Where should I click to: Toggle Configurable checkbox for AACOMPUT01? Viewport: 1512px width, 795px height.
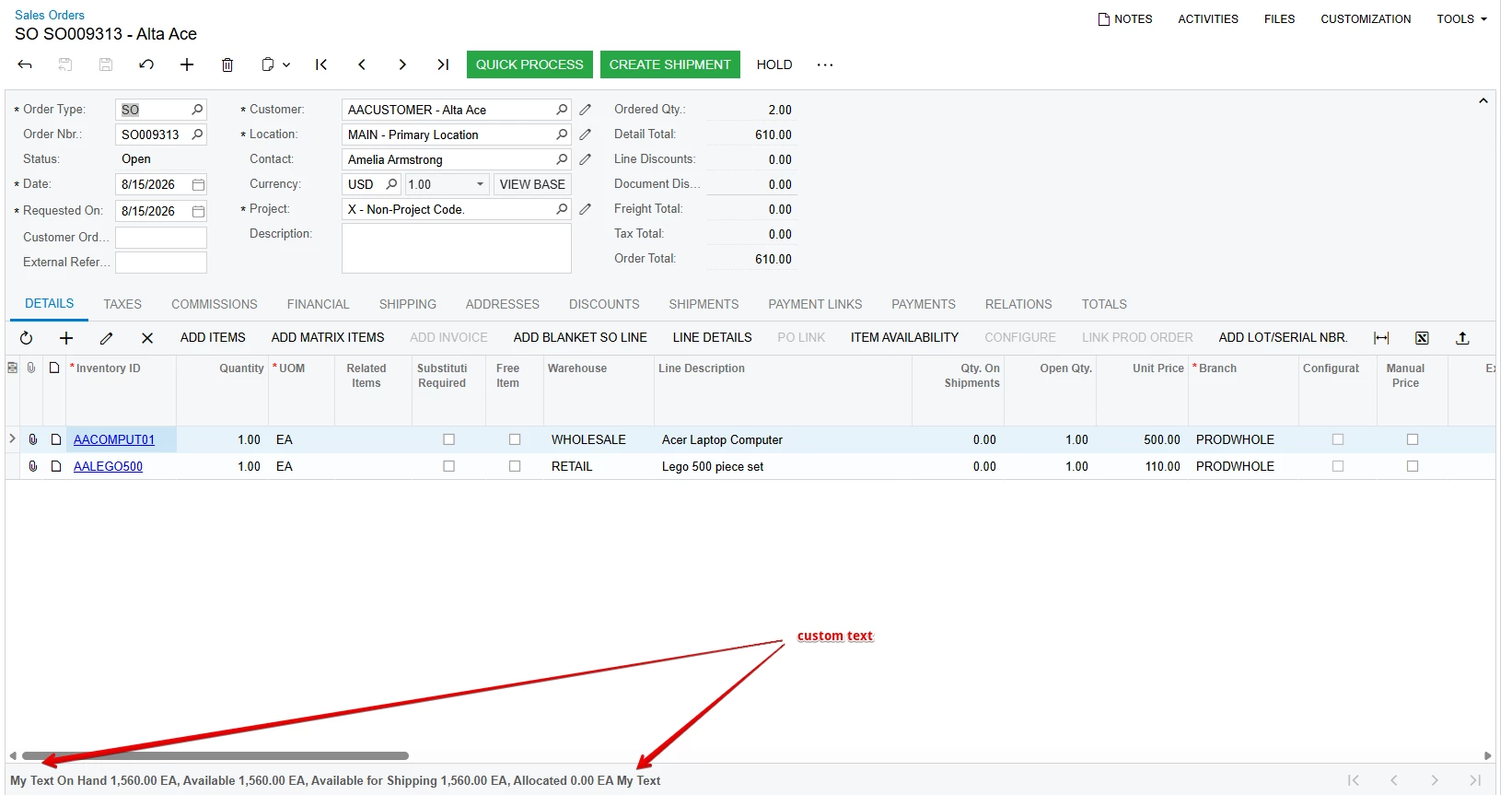pyautogui.click(x=1338, y=439)
